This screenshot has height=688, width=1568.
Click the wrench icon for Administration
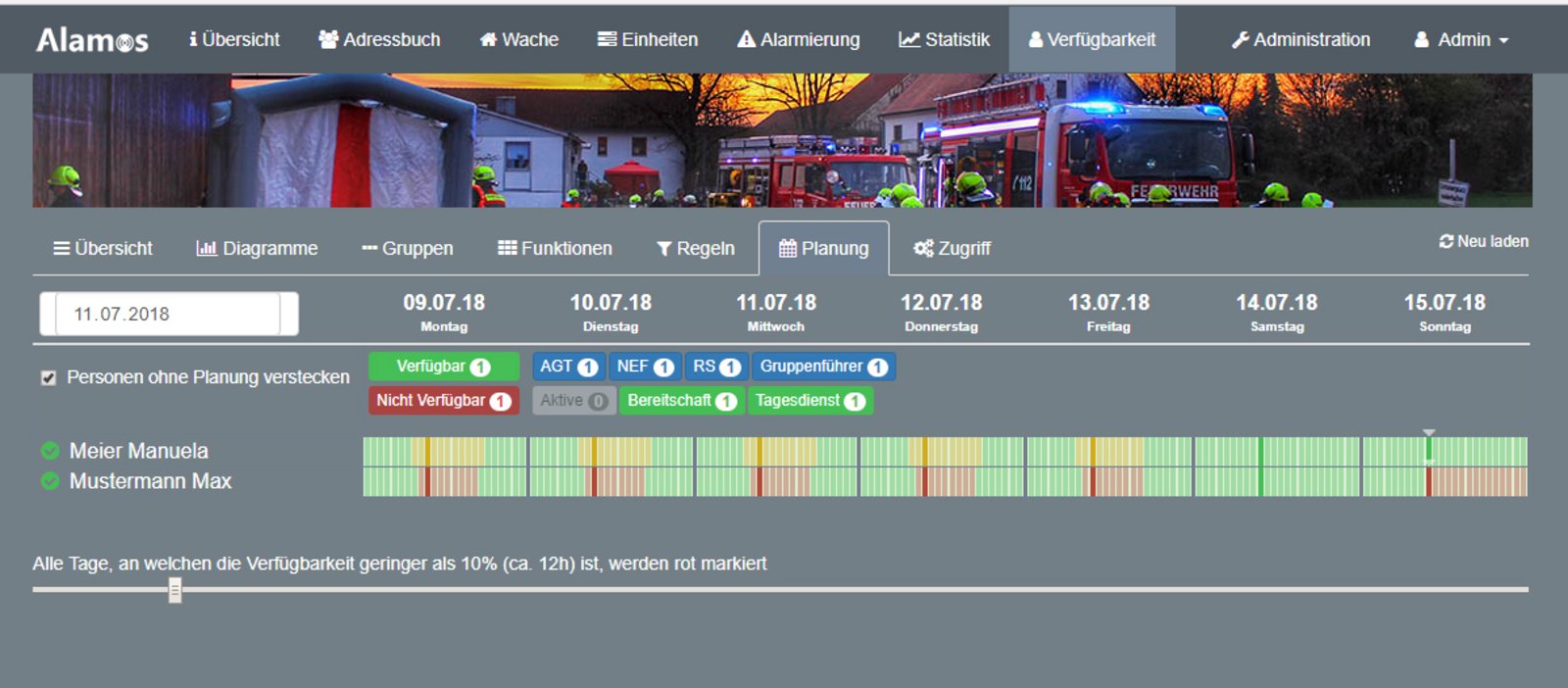click(1240, 40)
